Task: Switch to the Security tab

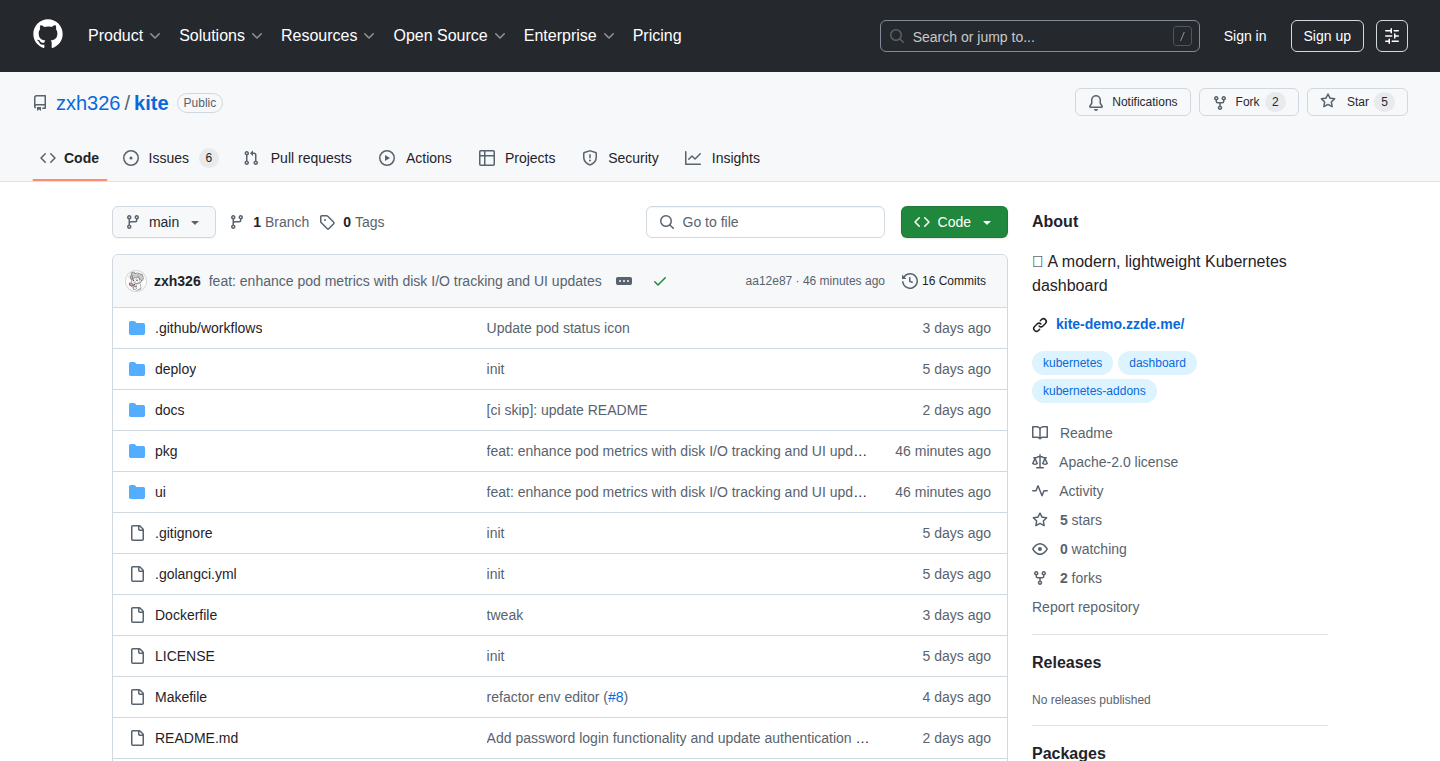Action: pyautogui.click(x=620, y=158)
